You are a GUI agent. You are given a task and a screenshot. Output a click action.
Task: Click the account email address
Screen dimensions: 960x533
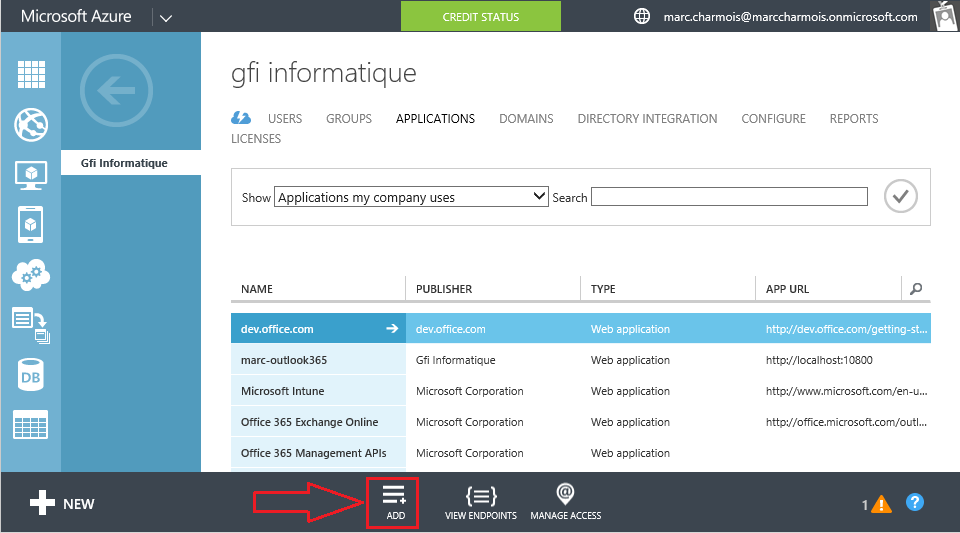pyautogui.click(x=790, y=17)
